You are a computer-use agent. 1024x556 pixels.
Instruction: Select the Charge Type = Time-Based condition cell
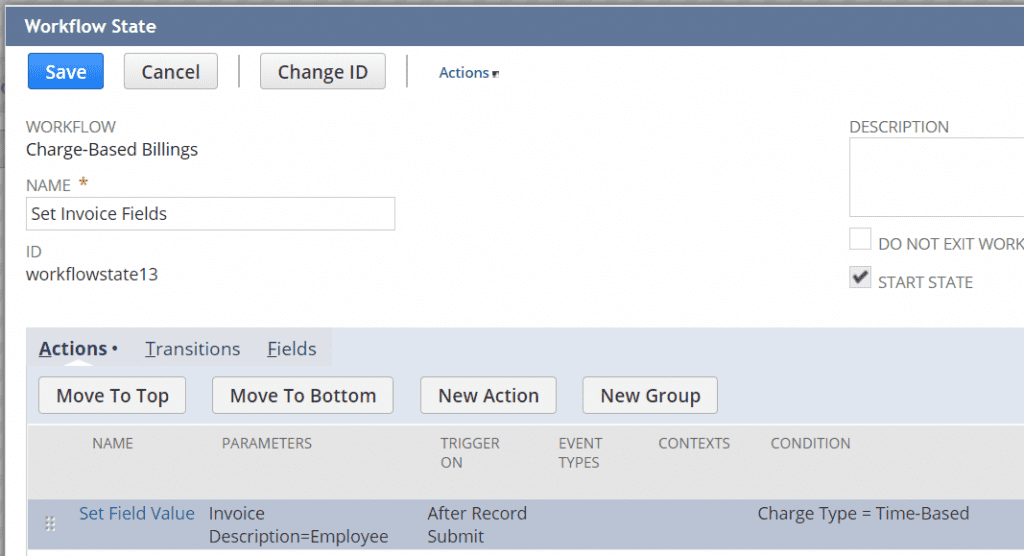coord(863,514)
